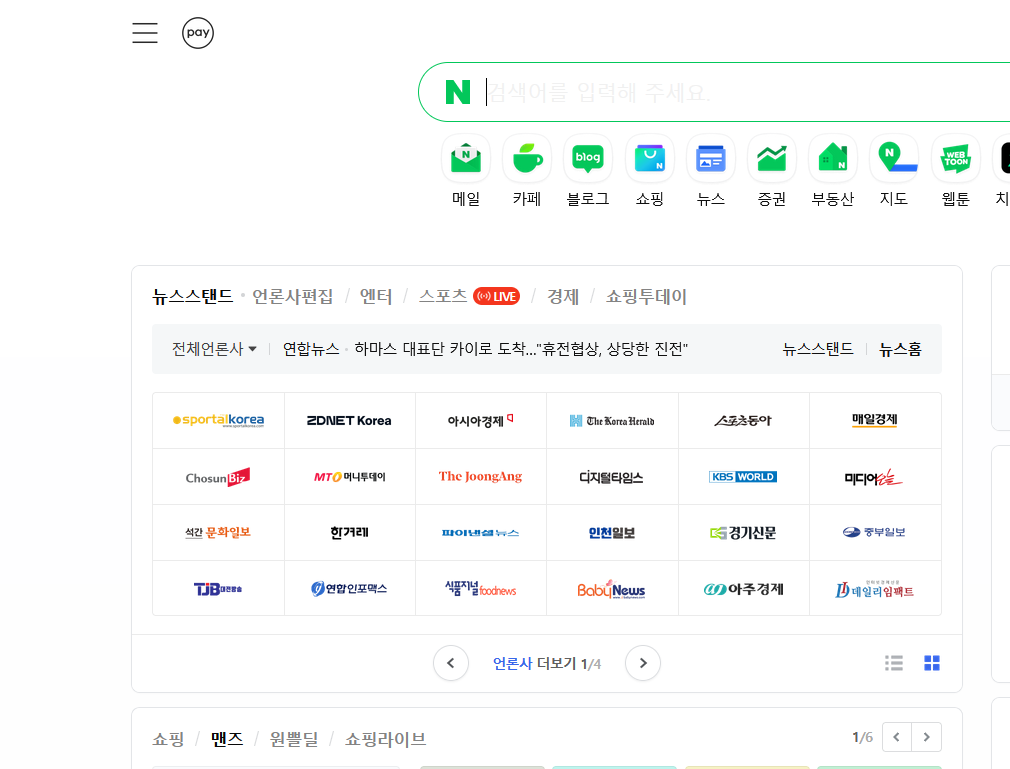Select the 언론사편집 tab

pos(292,296)
